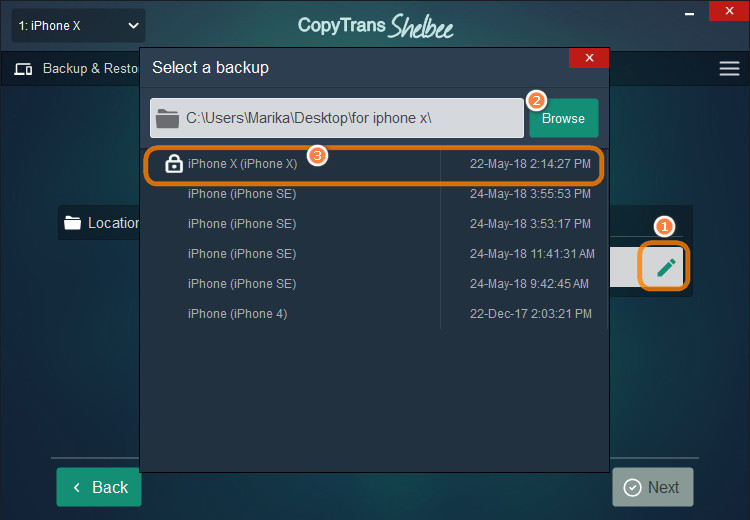Open the hamburger menu

729,68
